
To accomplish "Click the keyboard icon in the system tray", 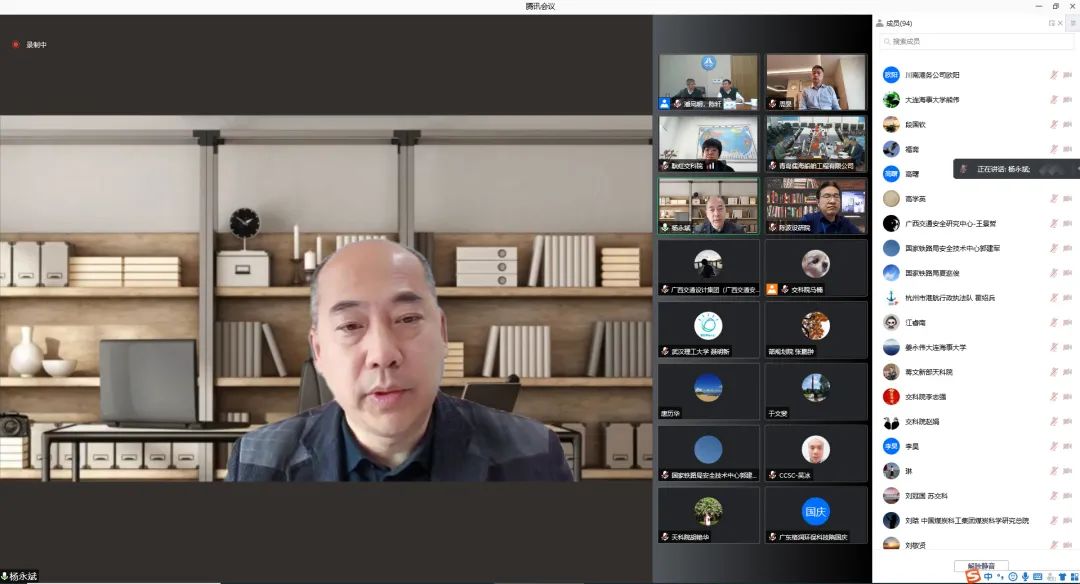I will (1037, 576).
